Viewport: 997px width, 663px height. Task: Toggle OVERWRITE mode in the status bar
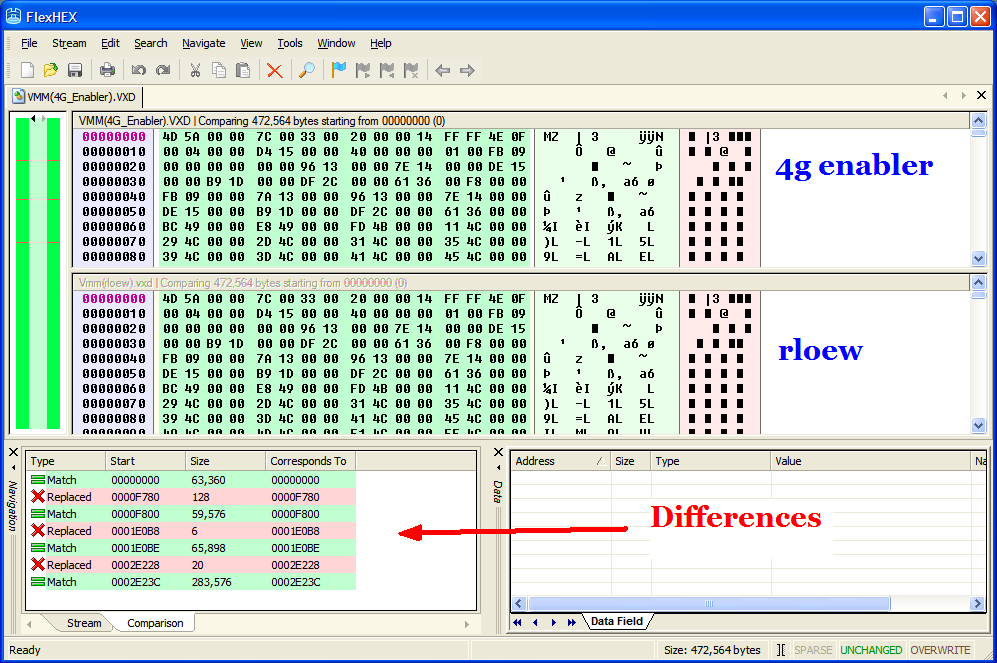point(940,650)
